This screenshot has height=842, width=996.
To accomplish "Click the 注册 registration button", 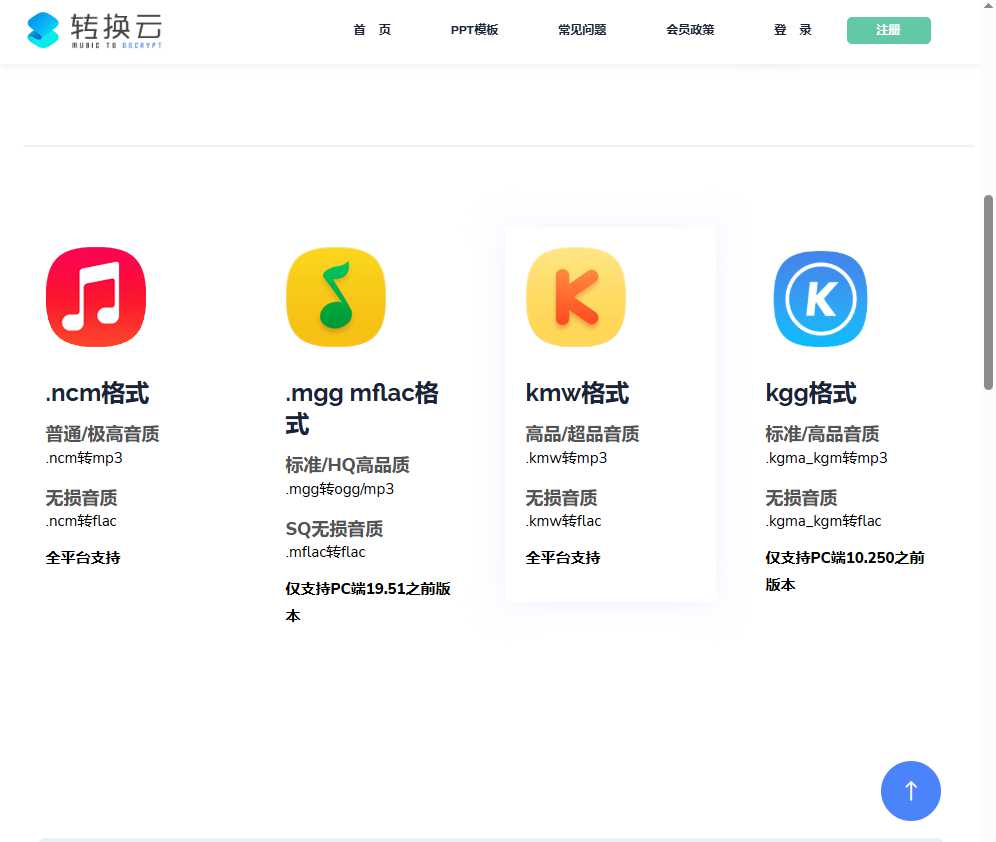I will click(888, 30).
